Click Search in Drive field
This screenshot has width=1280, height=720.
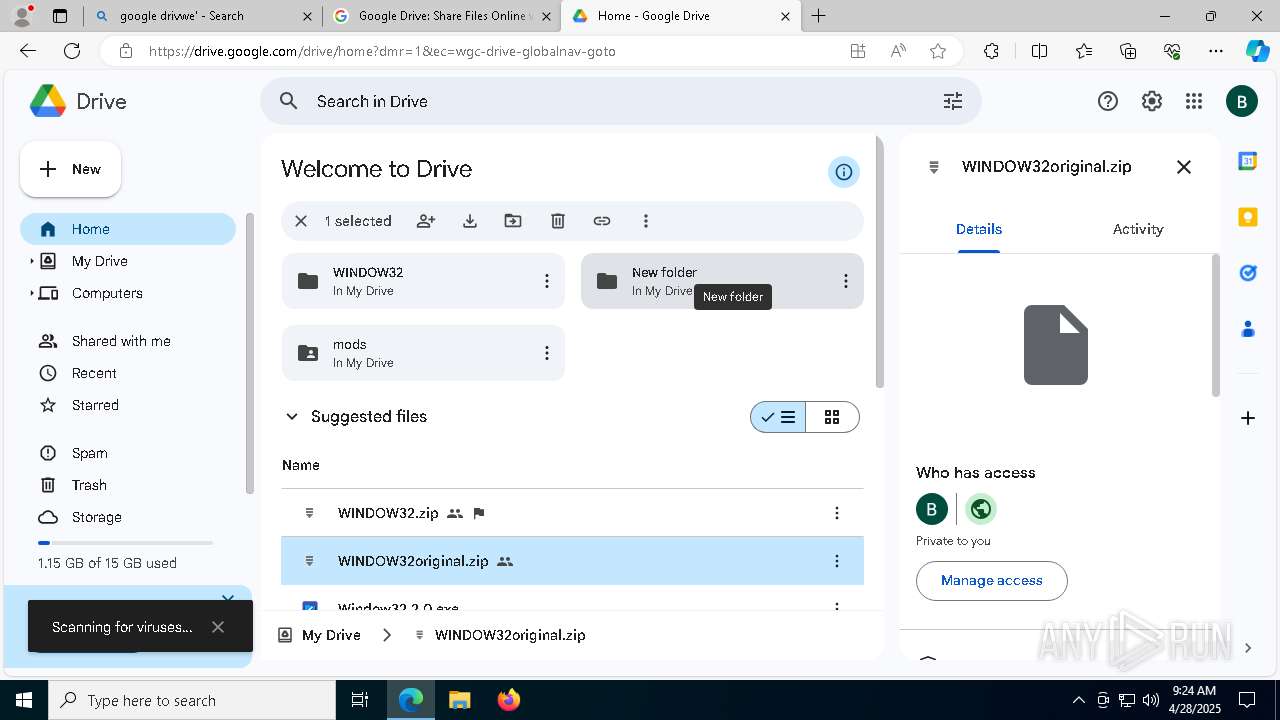click(620, 101)
